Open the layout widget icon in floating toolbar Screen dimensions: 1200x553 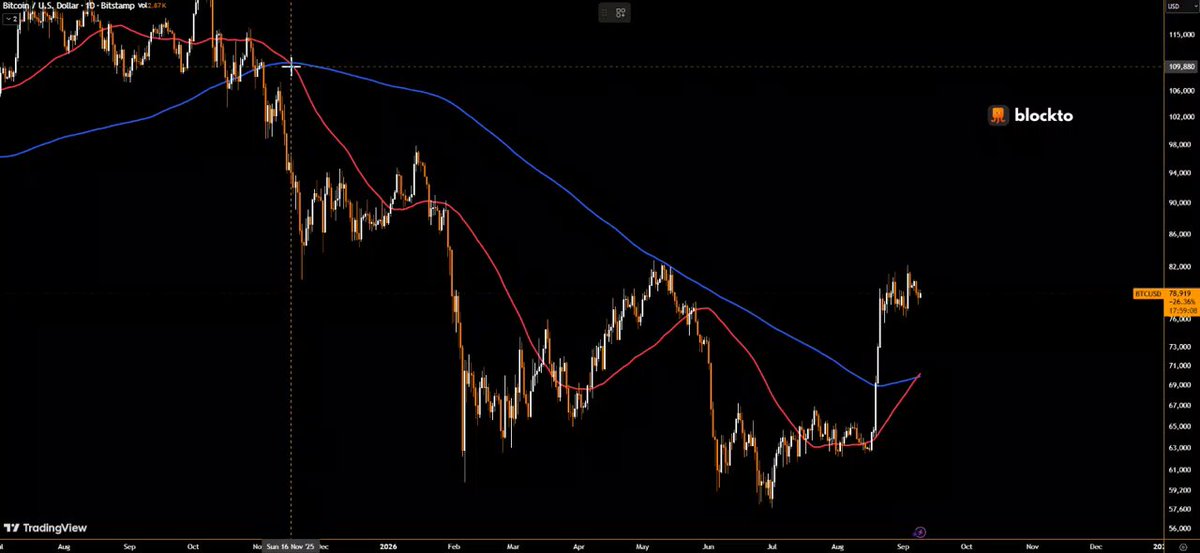[x=621, y=13]
